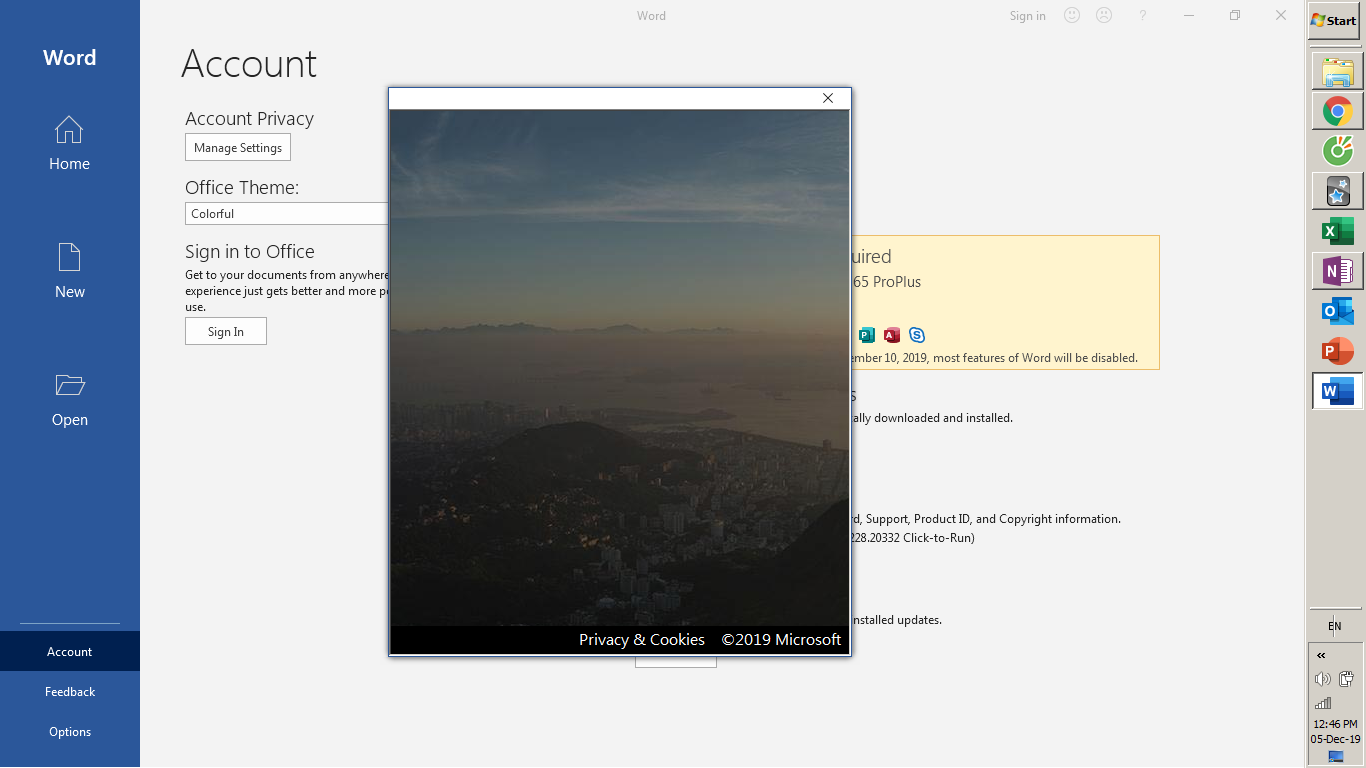Open Help via the question mark icon
The image size is (1366, 768).
tap(1143, 16)
